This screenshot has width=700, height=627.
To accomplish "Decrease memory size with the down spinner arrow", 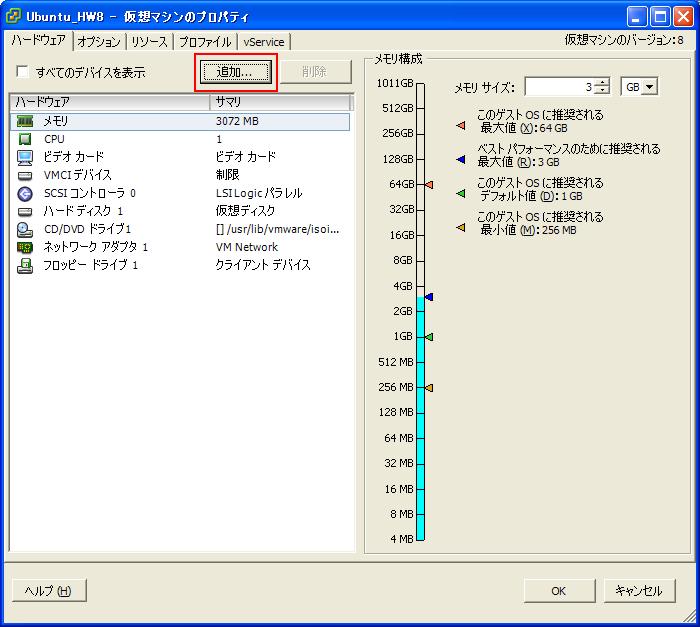I will (x=603, y=90).
